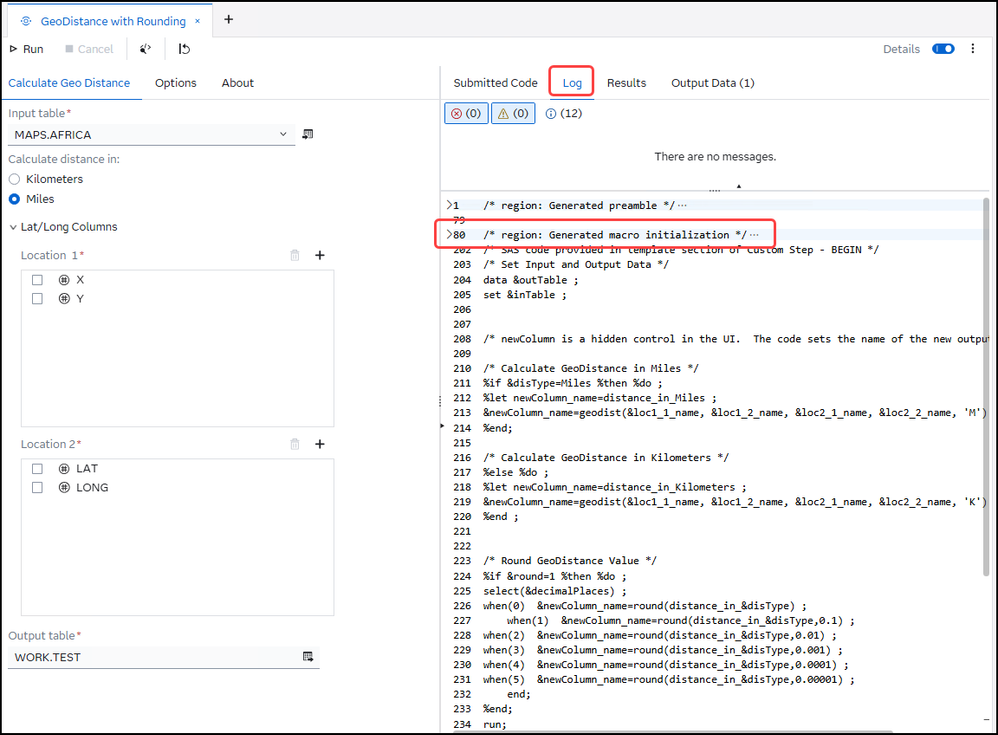Check the Y column checkbox

tap(37, 299)
